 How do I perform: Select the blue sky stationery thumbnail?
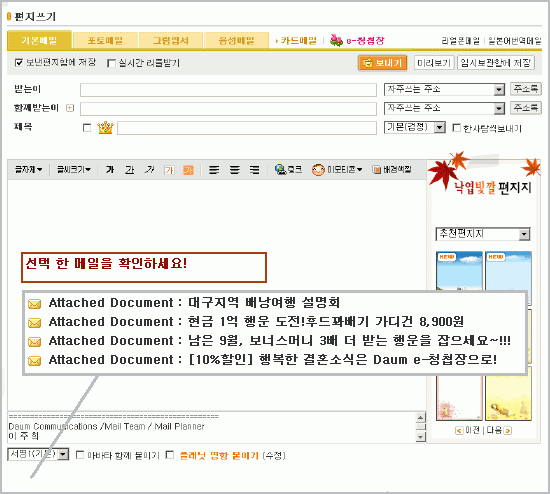(x=459, y=271)
